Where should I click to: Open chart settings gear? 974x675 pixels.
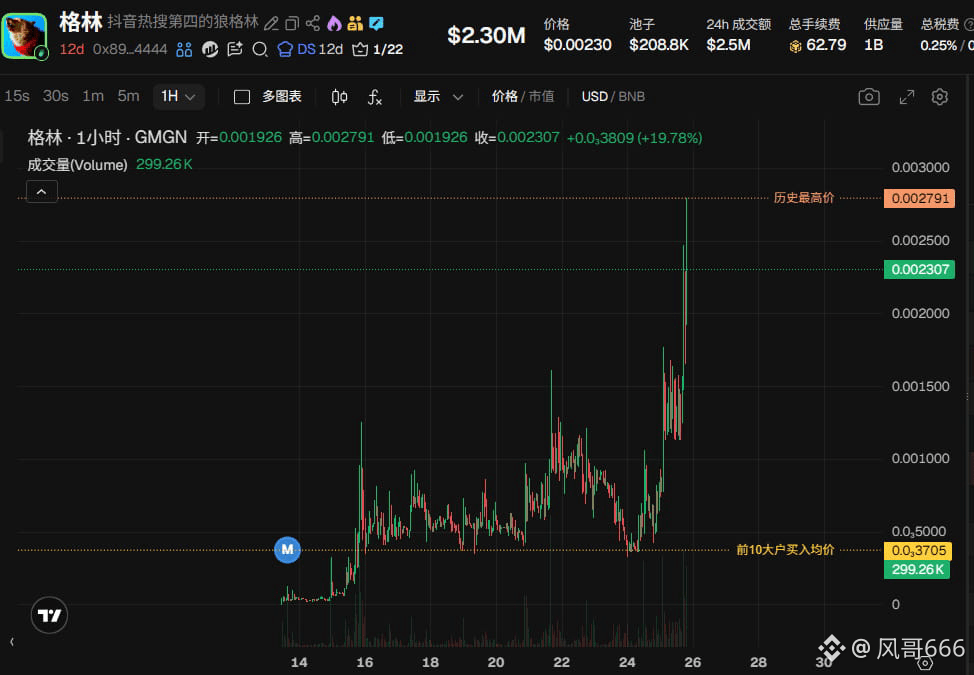[939, 97]
